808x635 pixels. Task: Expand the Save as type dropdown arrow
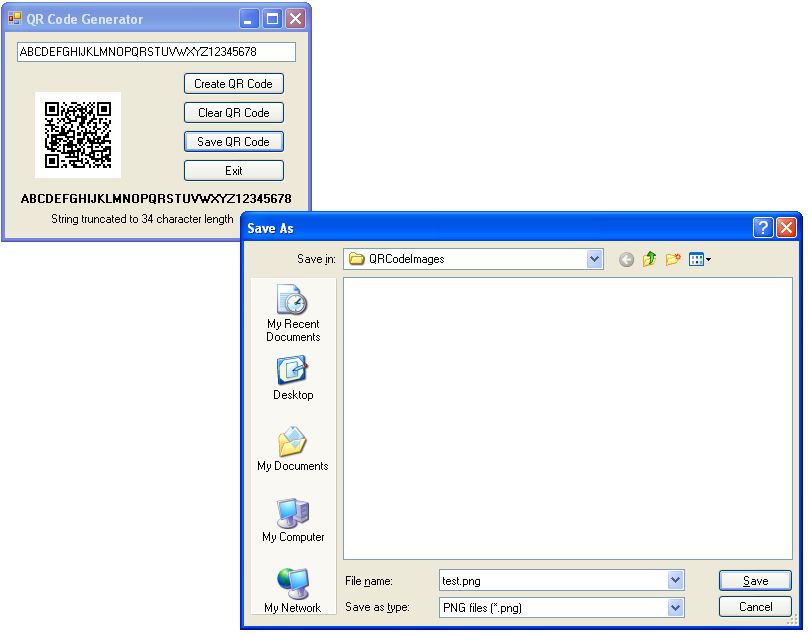[x=675, y=607]
